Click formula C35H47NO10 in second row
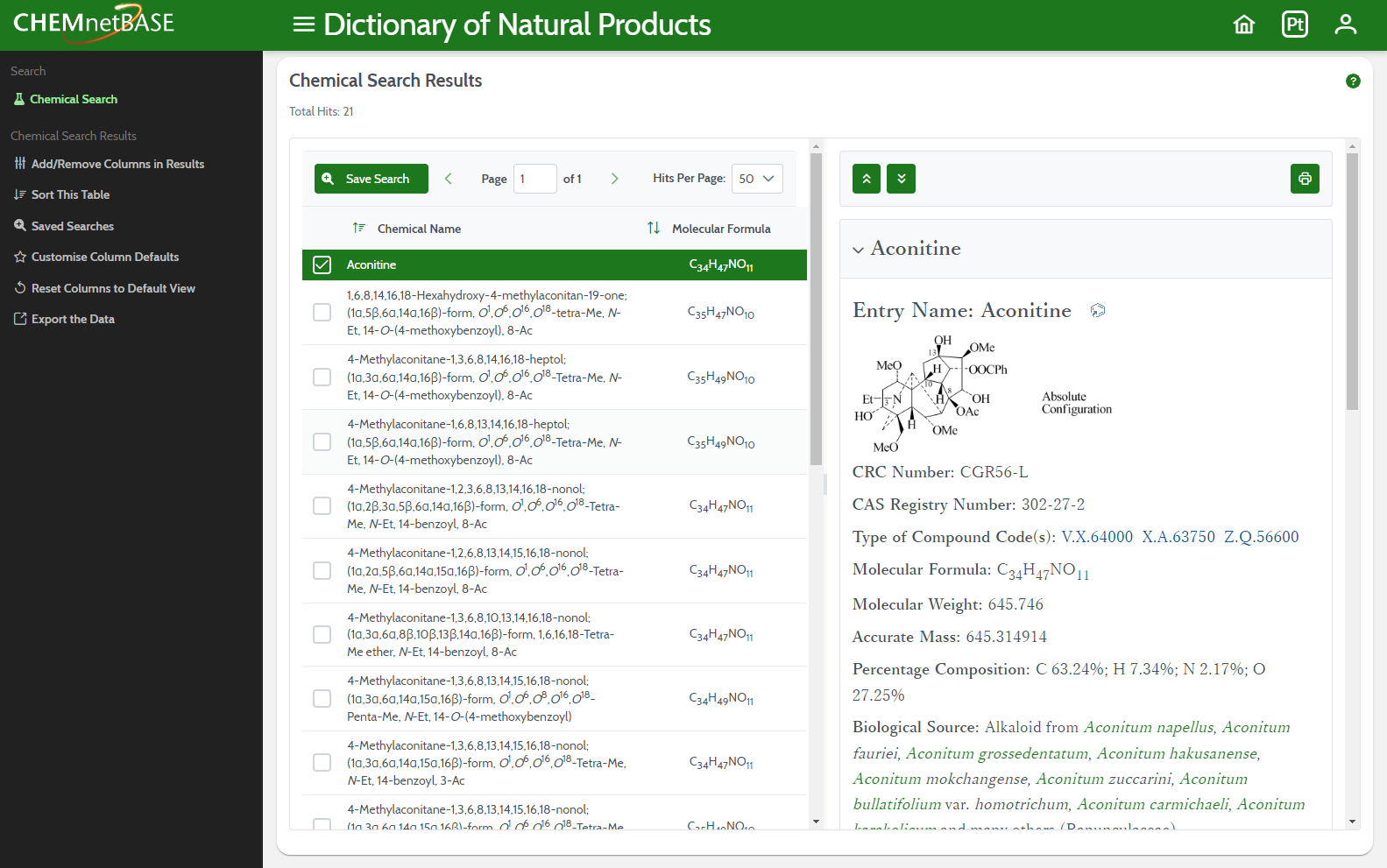The height and width of the screenshot is (868, 1387). click(720, 313)
